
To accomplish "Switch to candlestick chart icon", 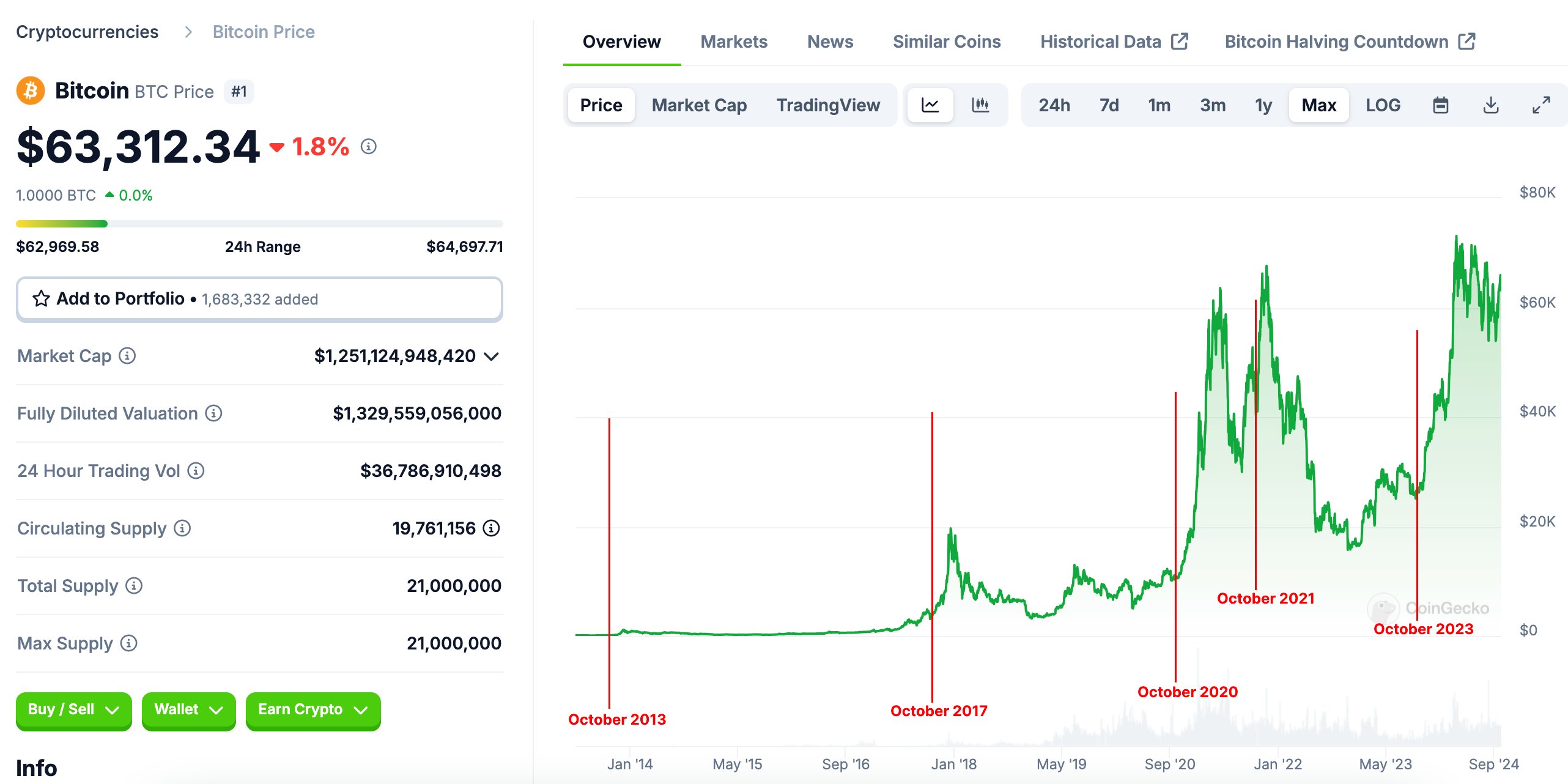I will coord(980,105).
